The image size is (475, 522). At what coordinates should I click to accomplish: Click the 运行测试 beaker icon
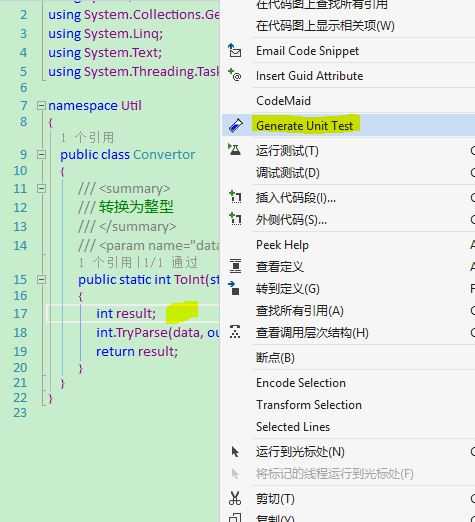tap(235, 150)
